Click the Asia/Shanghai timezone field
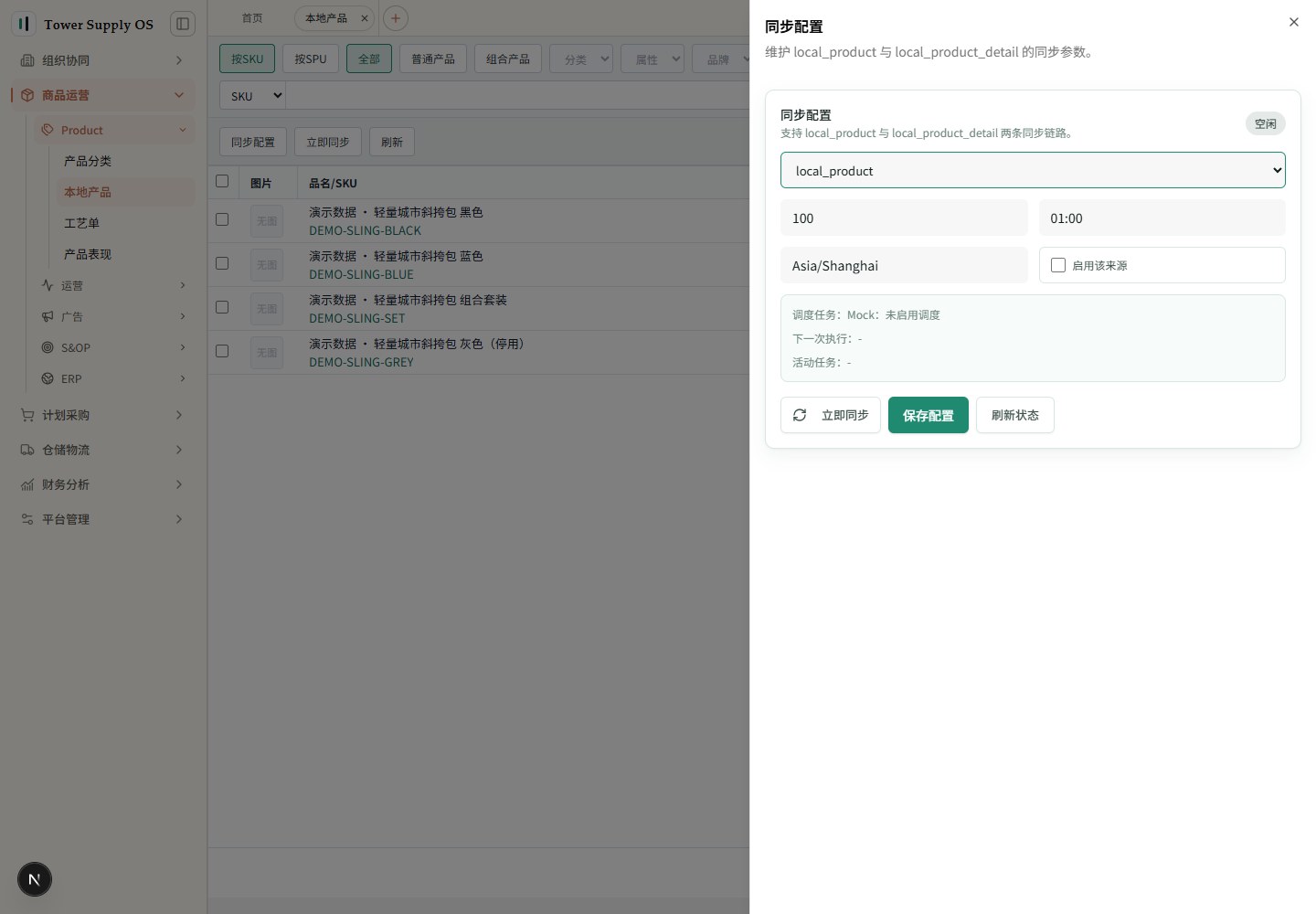Viewport: 1316px width, 914px height. [904, 265]
